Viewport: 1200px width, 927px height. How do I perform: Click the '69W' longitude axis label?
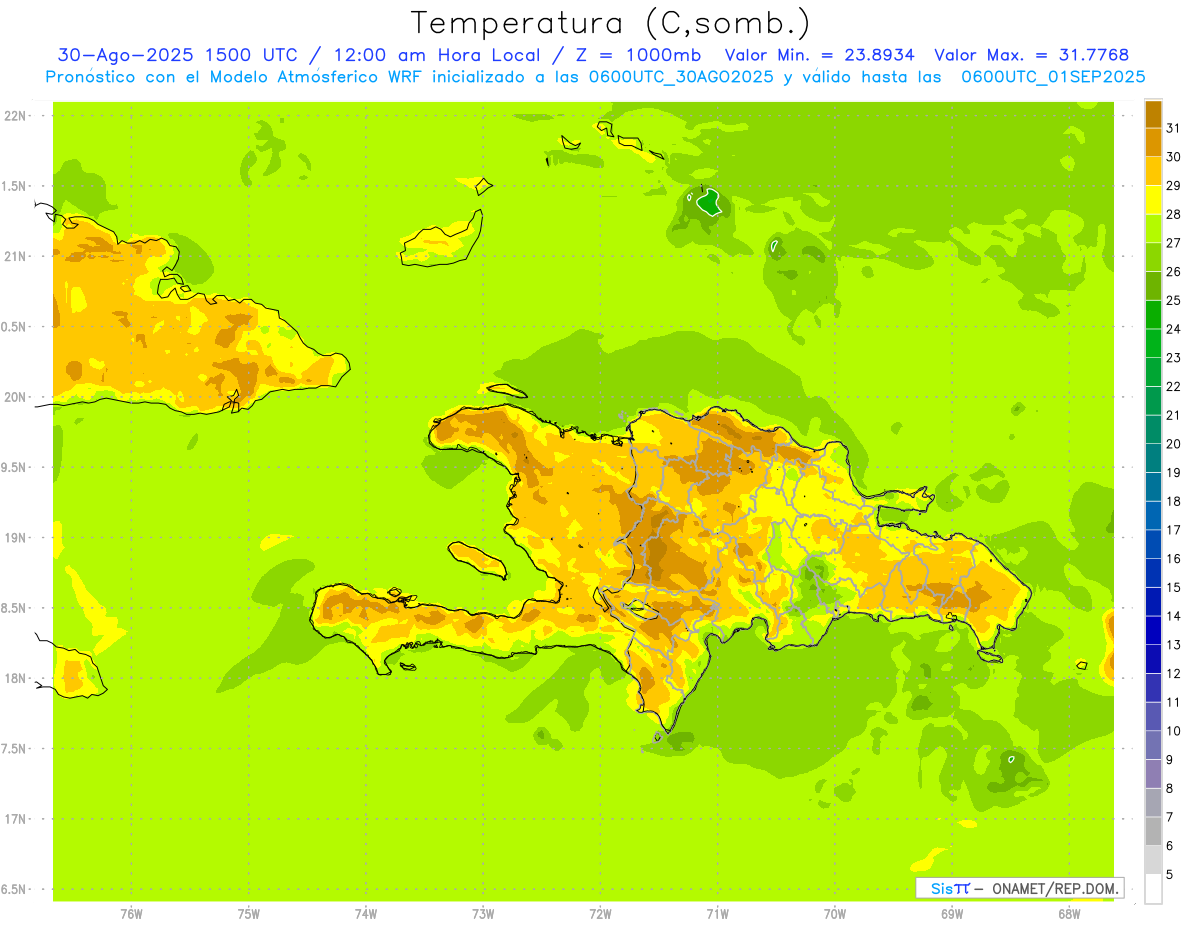tap(952, 914)
